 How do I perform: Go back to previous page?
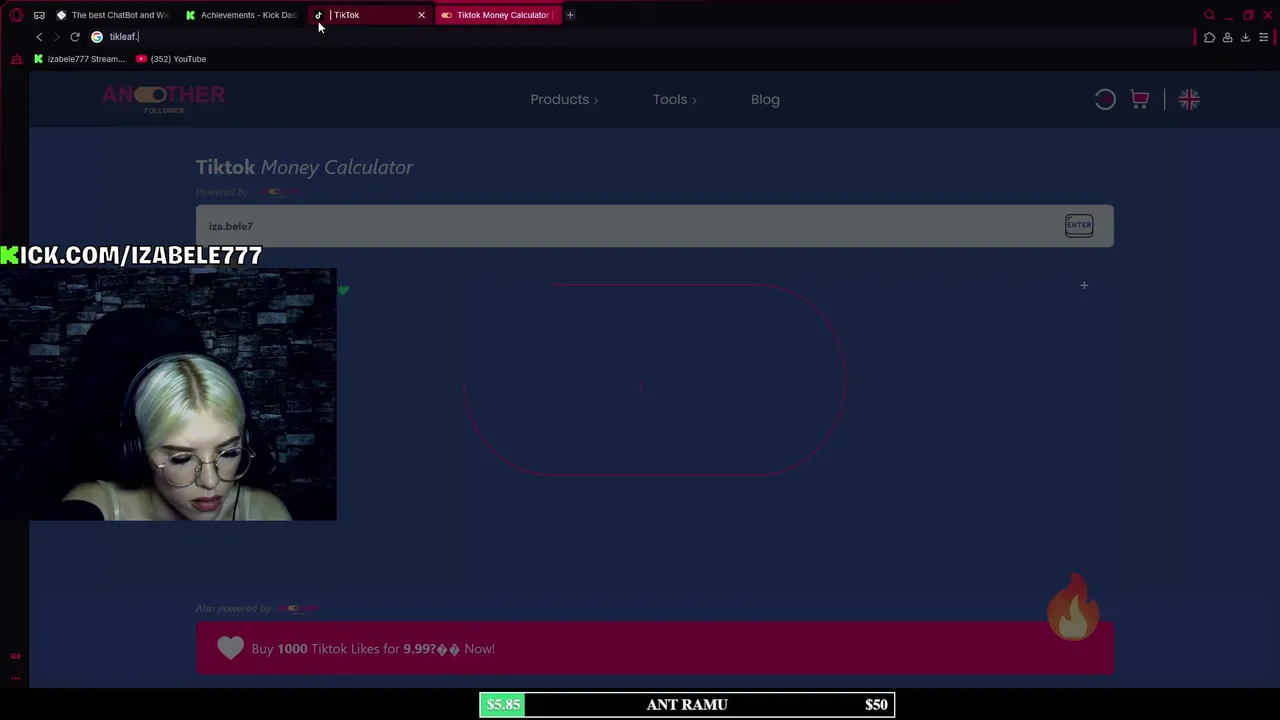(x=39, y=37)
